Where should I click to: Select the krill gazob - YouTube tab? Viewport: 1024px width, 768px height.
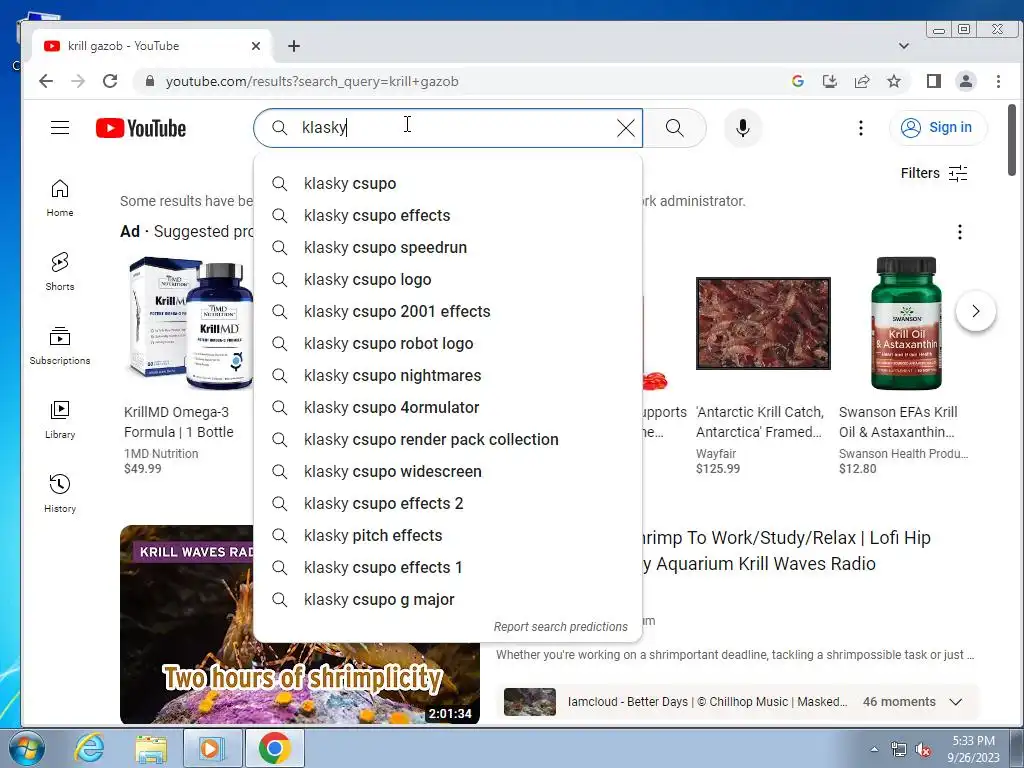point(152,46)
